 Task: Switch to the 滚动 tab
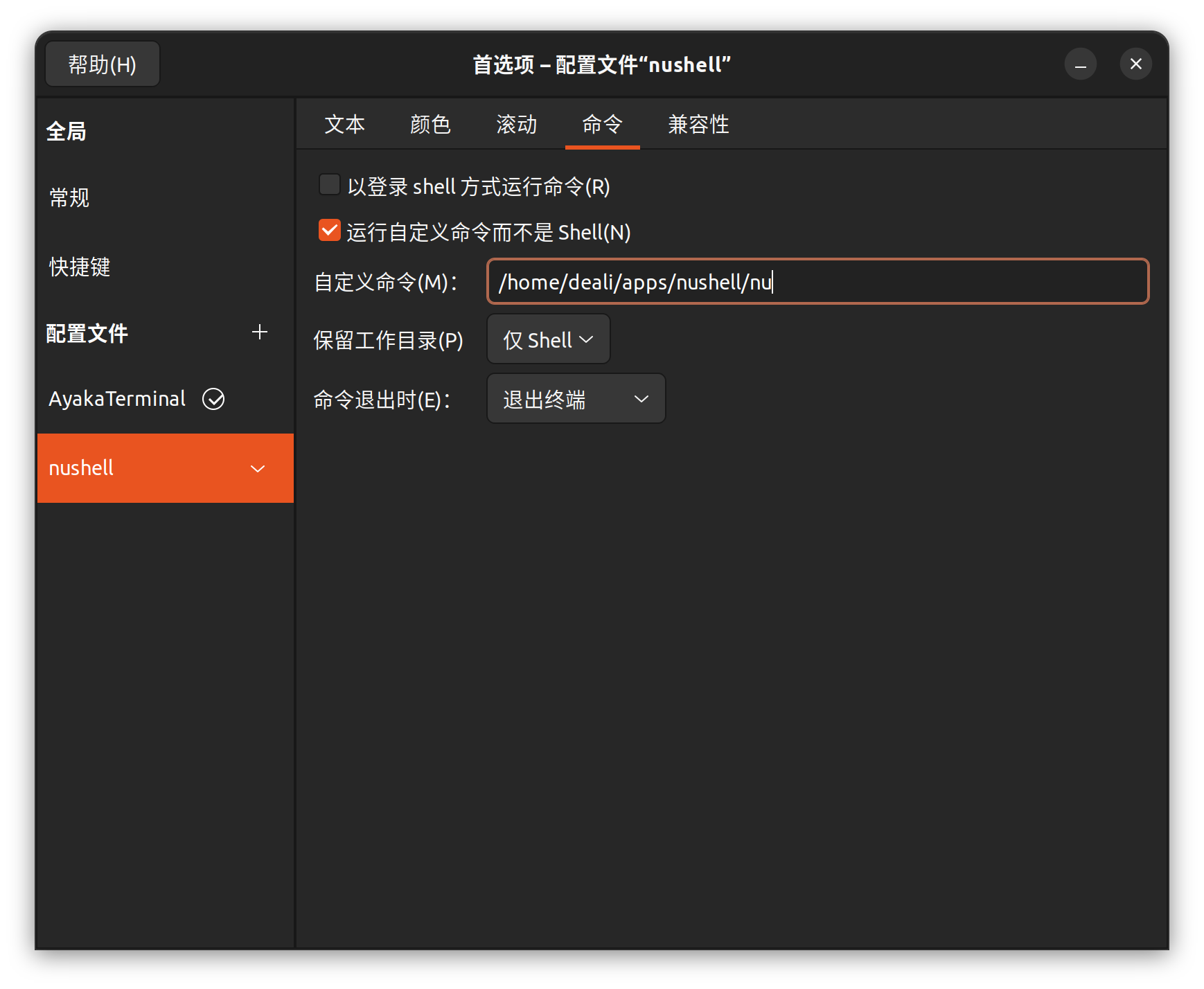tap(516, 125)
